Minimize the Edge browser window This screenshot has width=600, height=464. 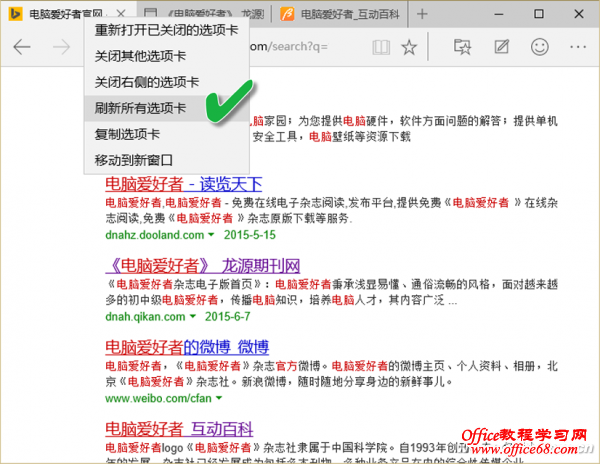[499, 14]
